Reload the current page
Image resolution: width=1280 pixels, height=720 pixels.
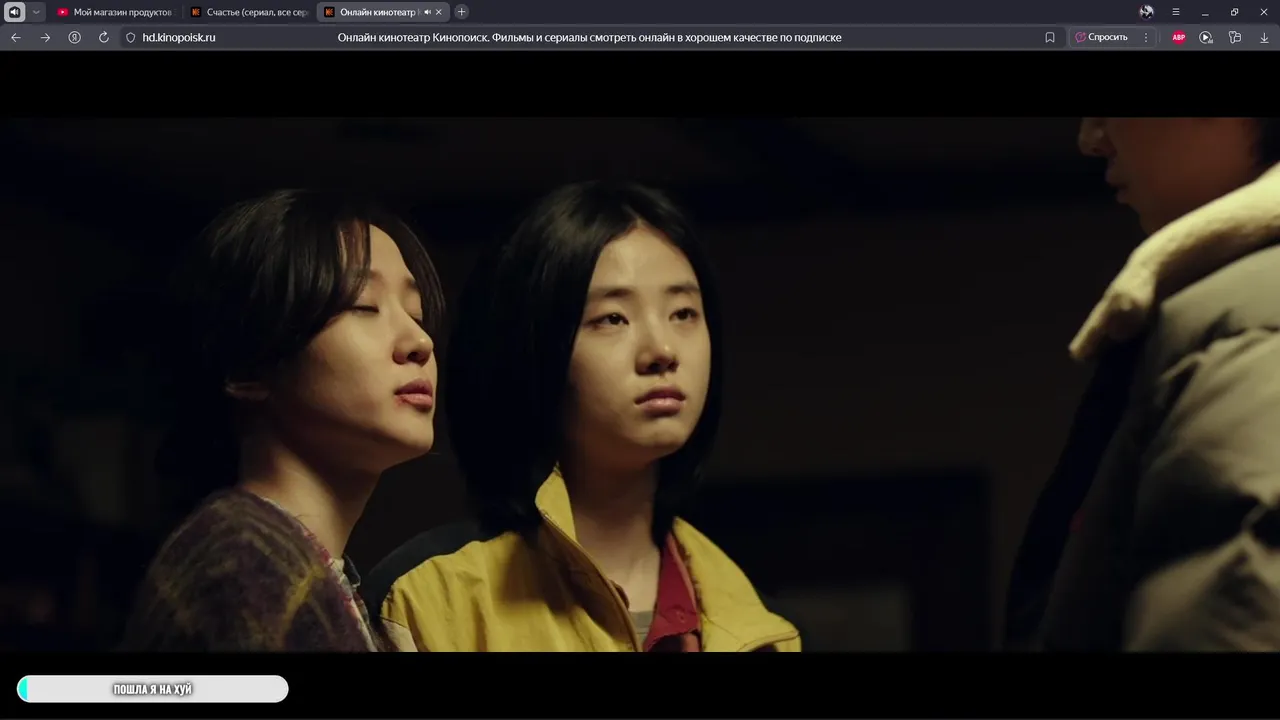tap(103, 37)
